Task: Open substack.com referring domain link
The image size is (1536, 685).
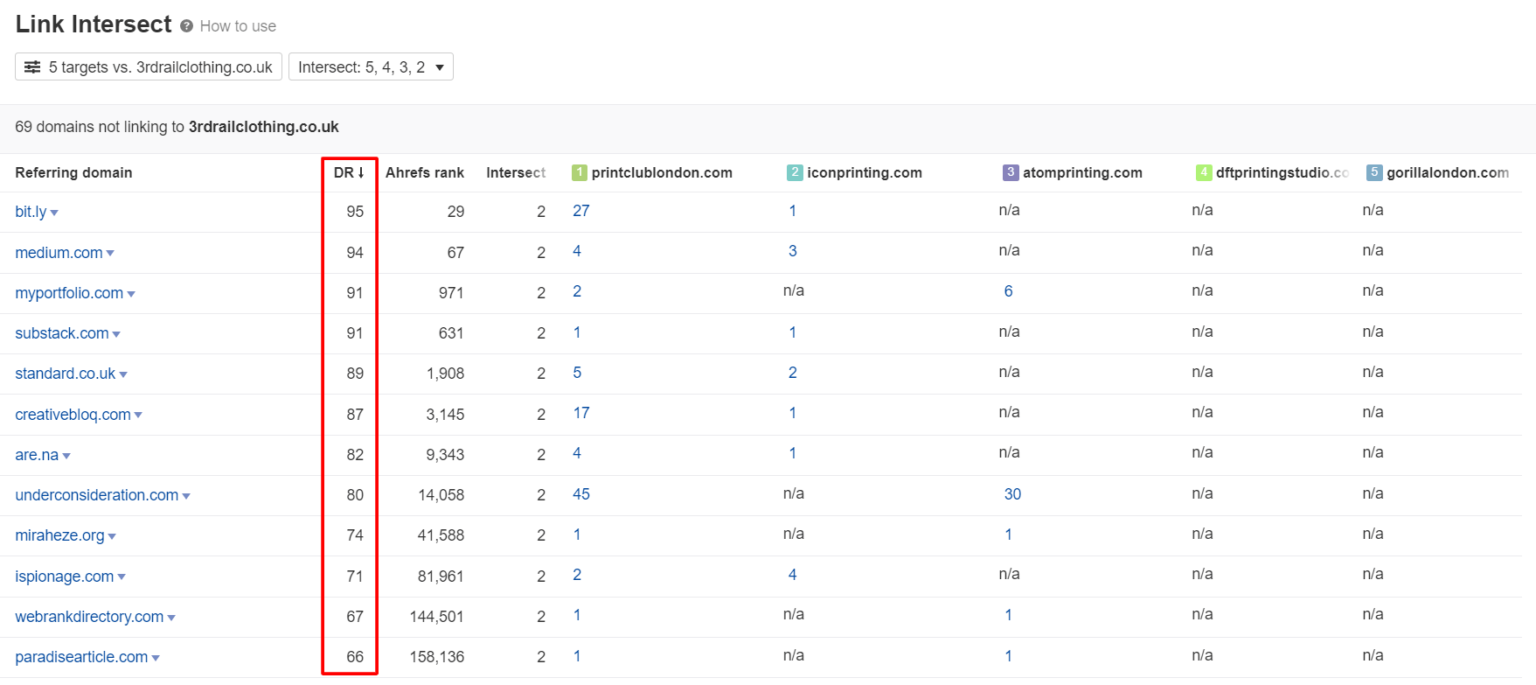Action: click(x=62, y=333)
